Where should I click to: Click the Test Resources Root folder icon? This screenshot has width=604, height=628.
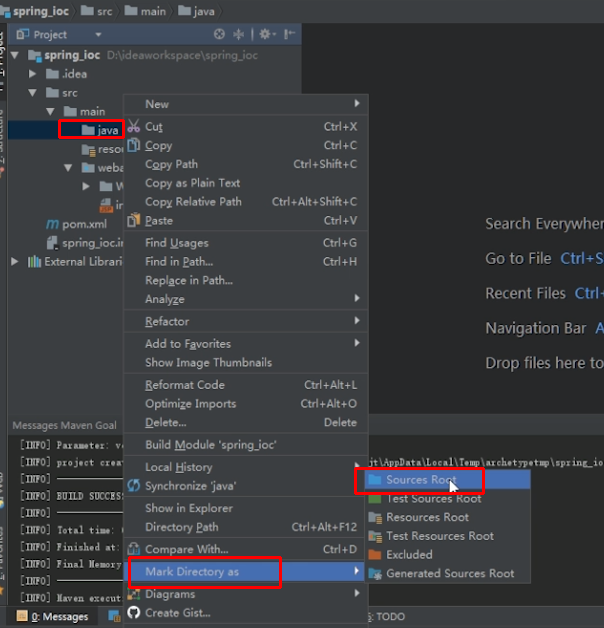coord(375,536)
